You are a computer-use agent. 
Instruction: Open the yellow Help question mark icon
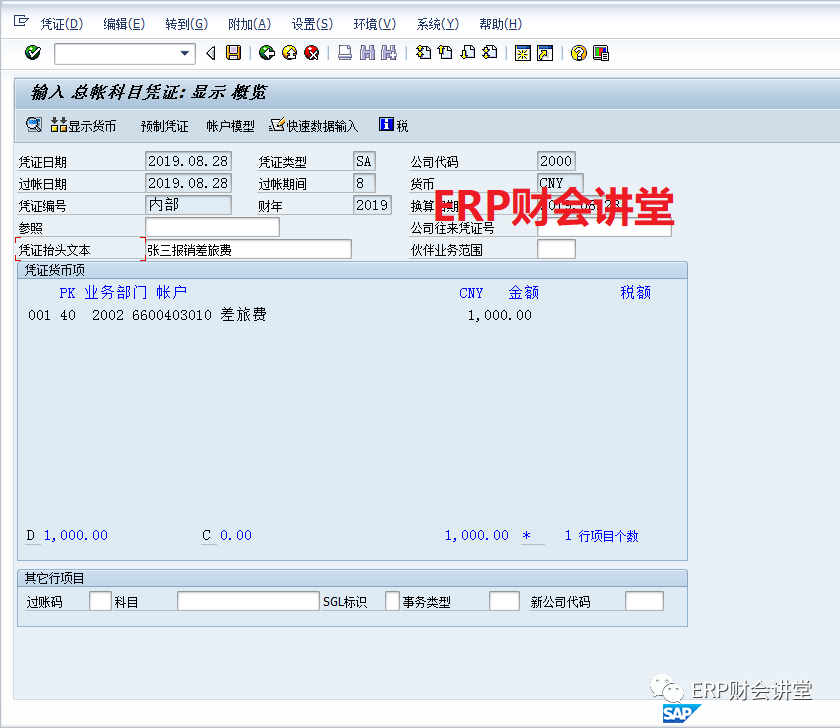(x=578, y=53)
